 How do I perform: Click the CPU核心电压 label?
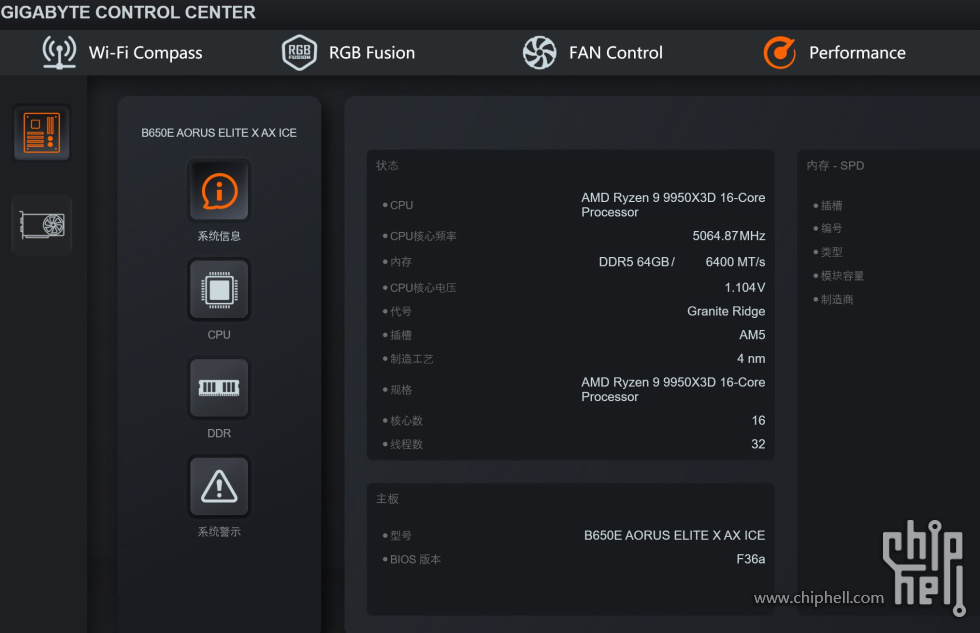coord(423,288)
